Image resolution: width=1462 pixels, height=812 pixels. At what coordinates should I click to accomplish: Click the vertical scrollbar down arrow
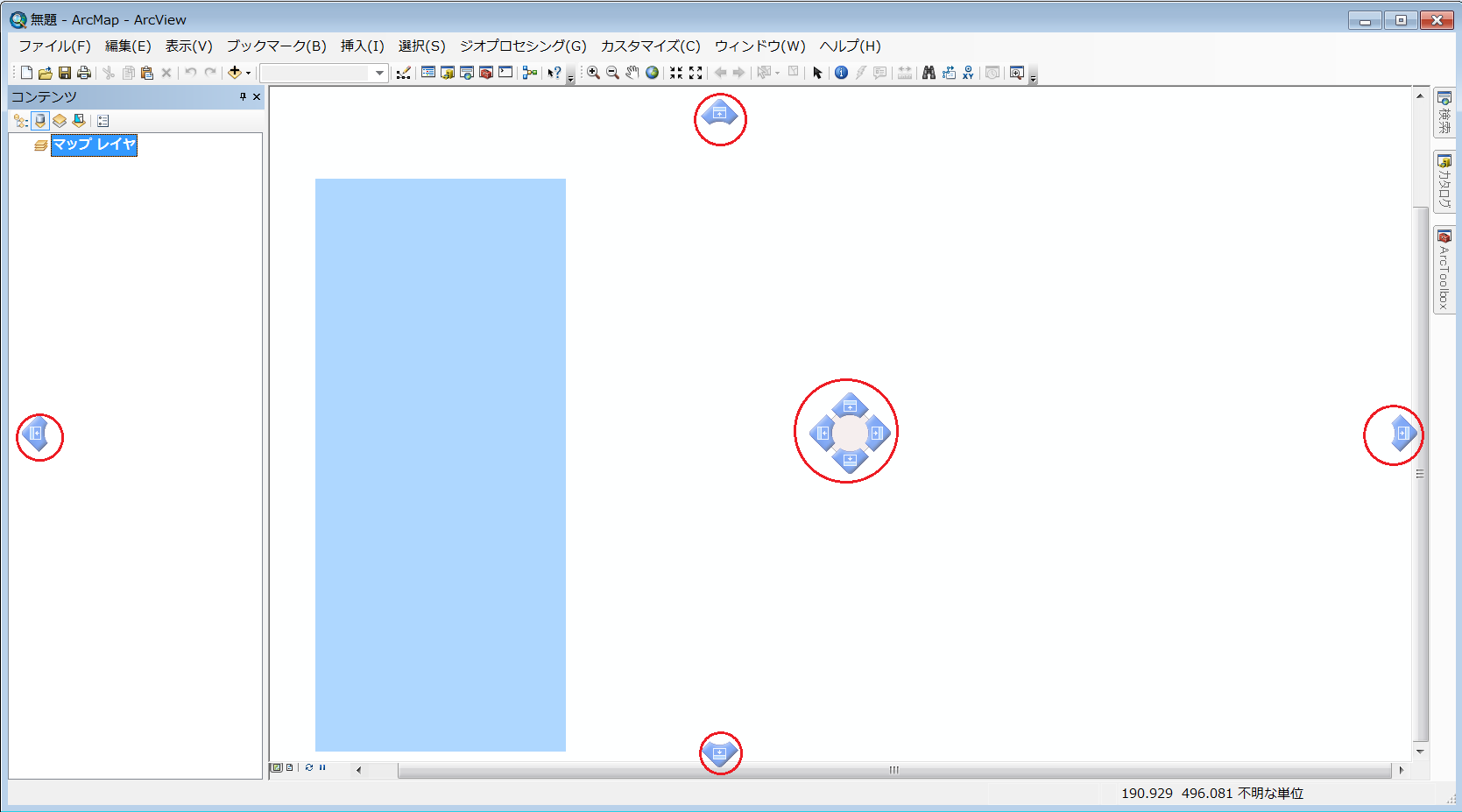point(1420,752)
